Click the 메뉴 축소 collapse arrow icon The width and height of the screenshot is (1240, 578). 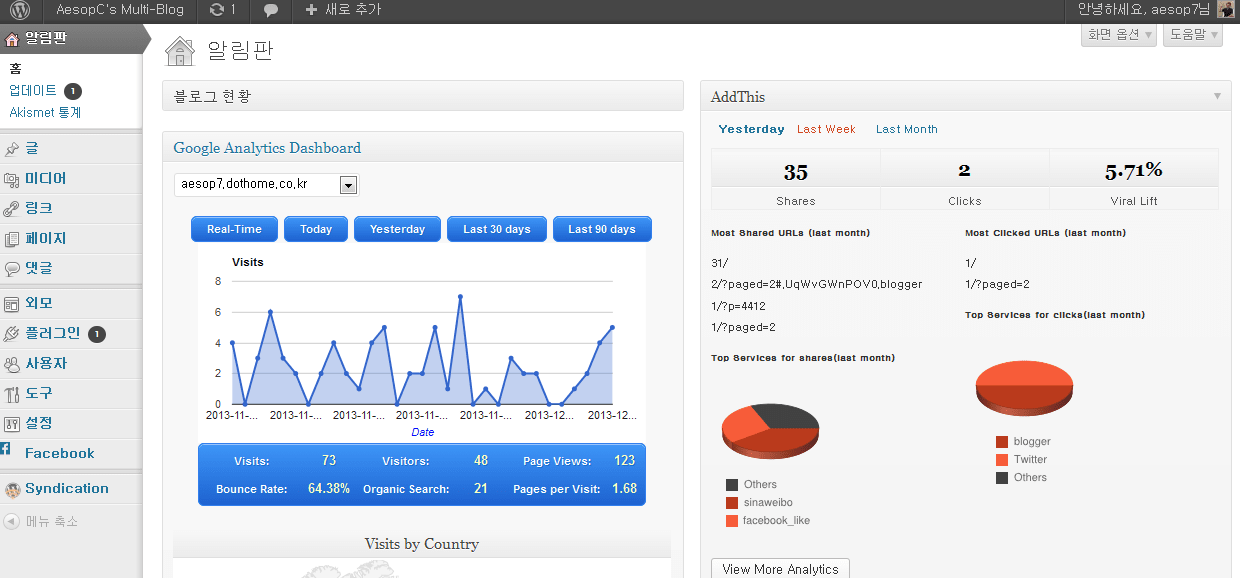11,521
